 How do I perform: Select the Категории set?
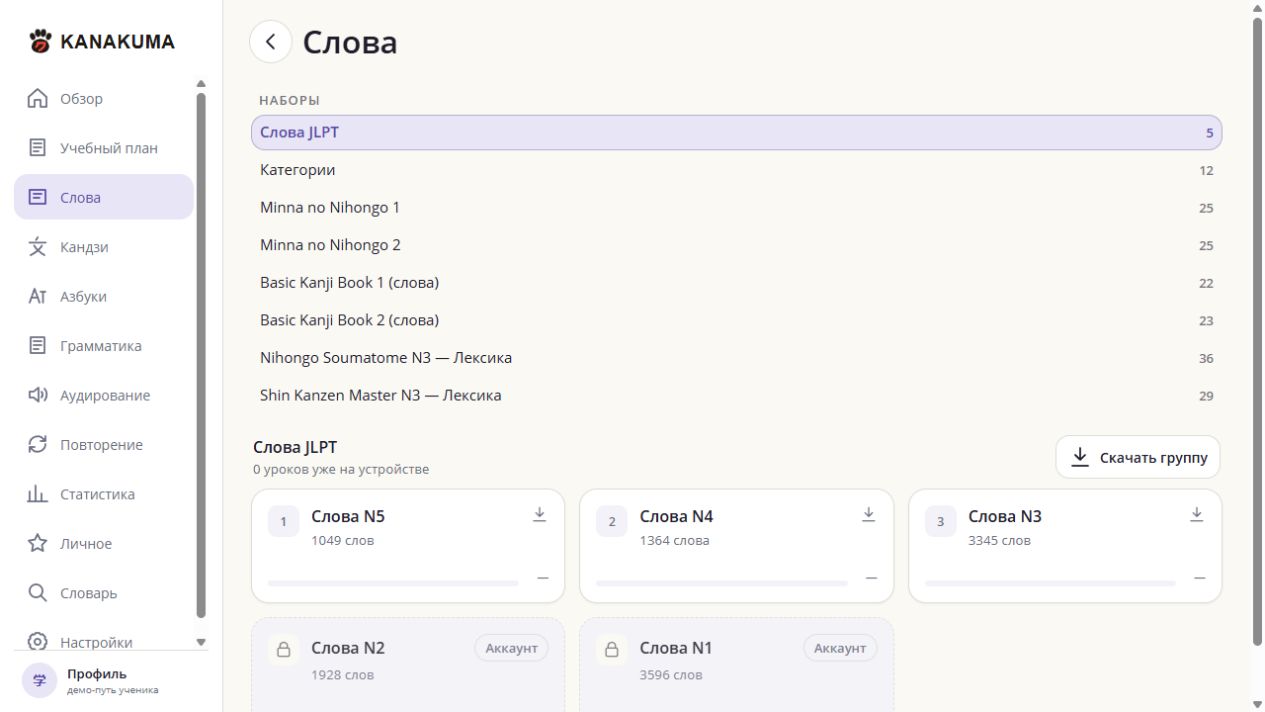click(737, 170)
